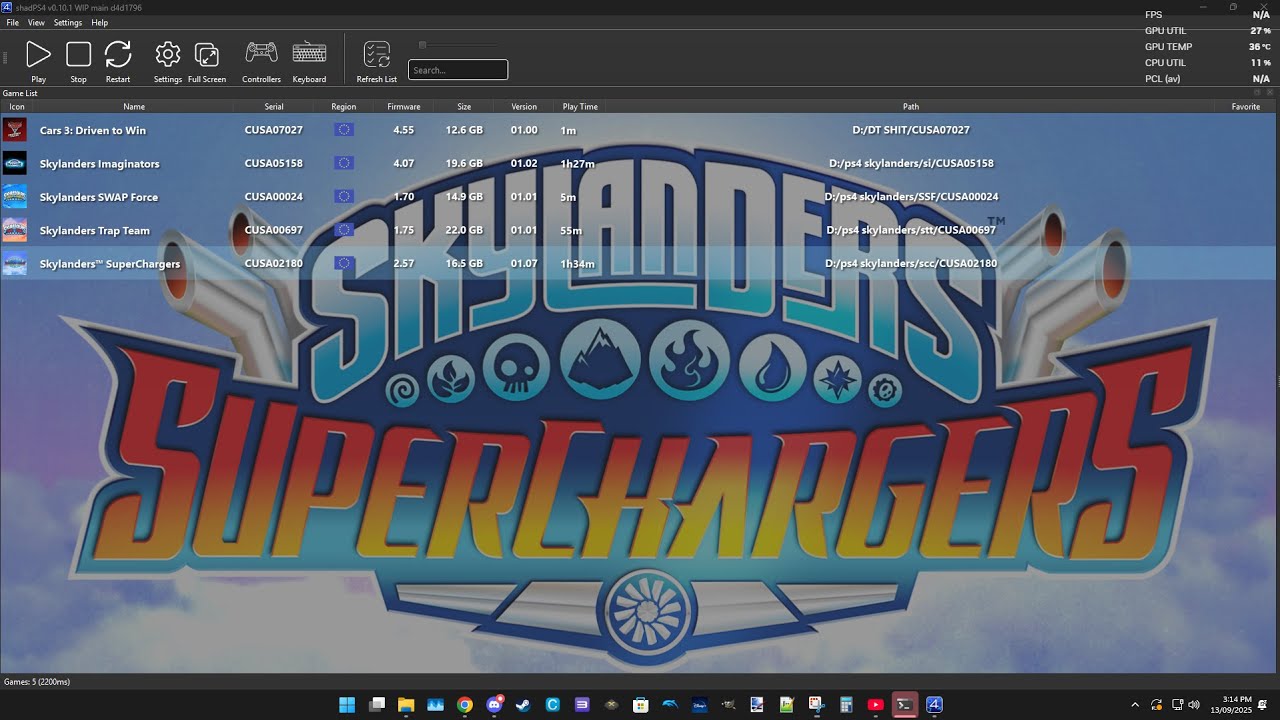
Task: Sort game list by Size column
Action: click(x=464, y=106)
